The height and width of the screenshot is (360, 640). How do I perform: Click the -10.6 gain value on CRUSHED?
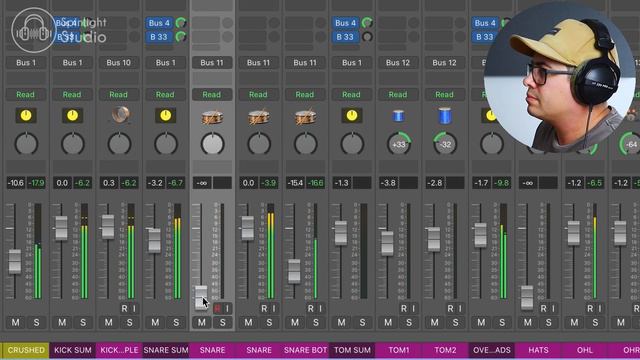(16, 183)
